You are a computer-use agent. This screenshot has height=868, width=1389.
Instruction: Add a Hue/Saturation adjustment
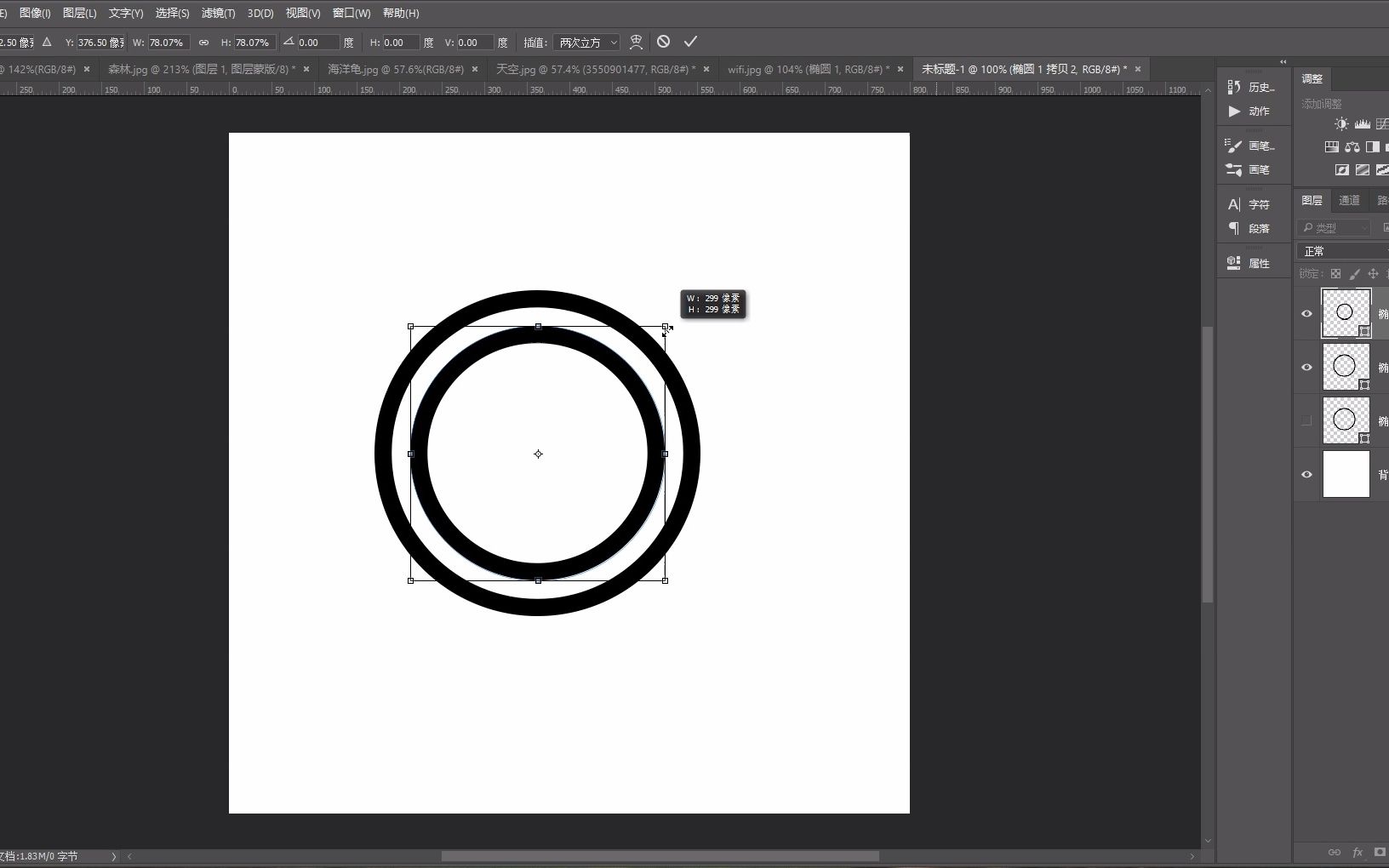tap(1332, 147)
